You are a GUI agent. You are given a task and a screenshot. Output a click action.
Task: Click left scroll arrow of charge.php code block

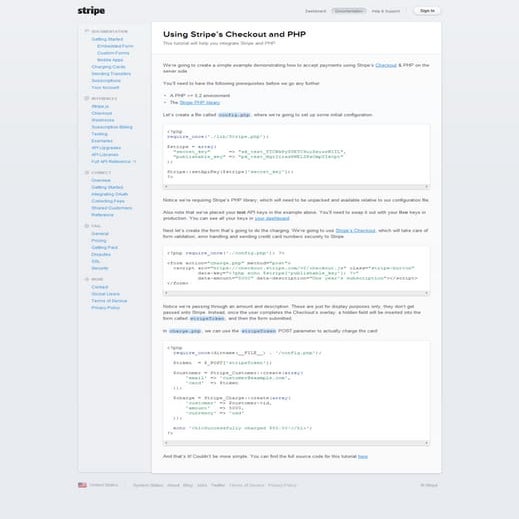166,443
